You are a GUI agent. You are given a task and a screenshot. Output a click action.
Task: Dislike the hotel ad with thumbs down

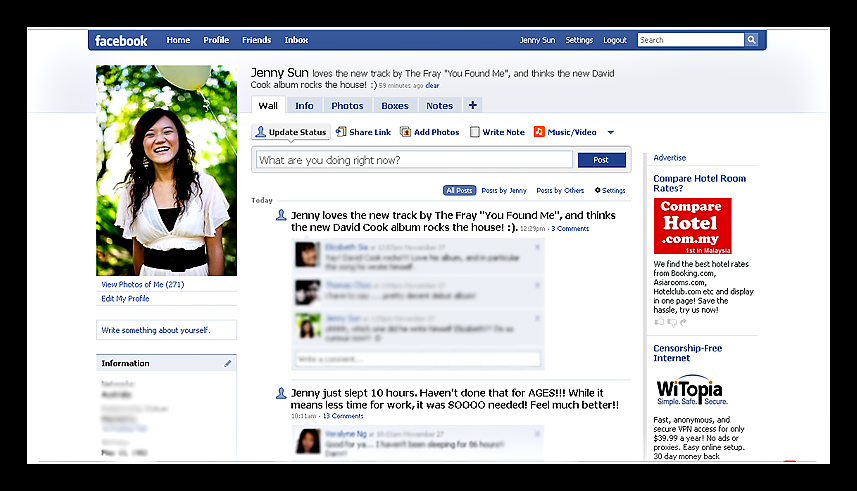click(671, 323)
